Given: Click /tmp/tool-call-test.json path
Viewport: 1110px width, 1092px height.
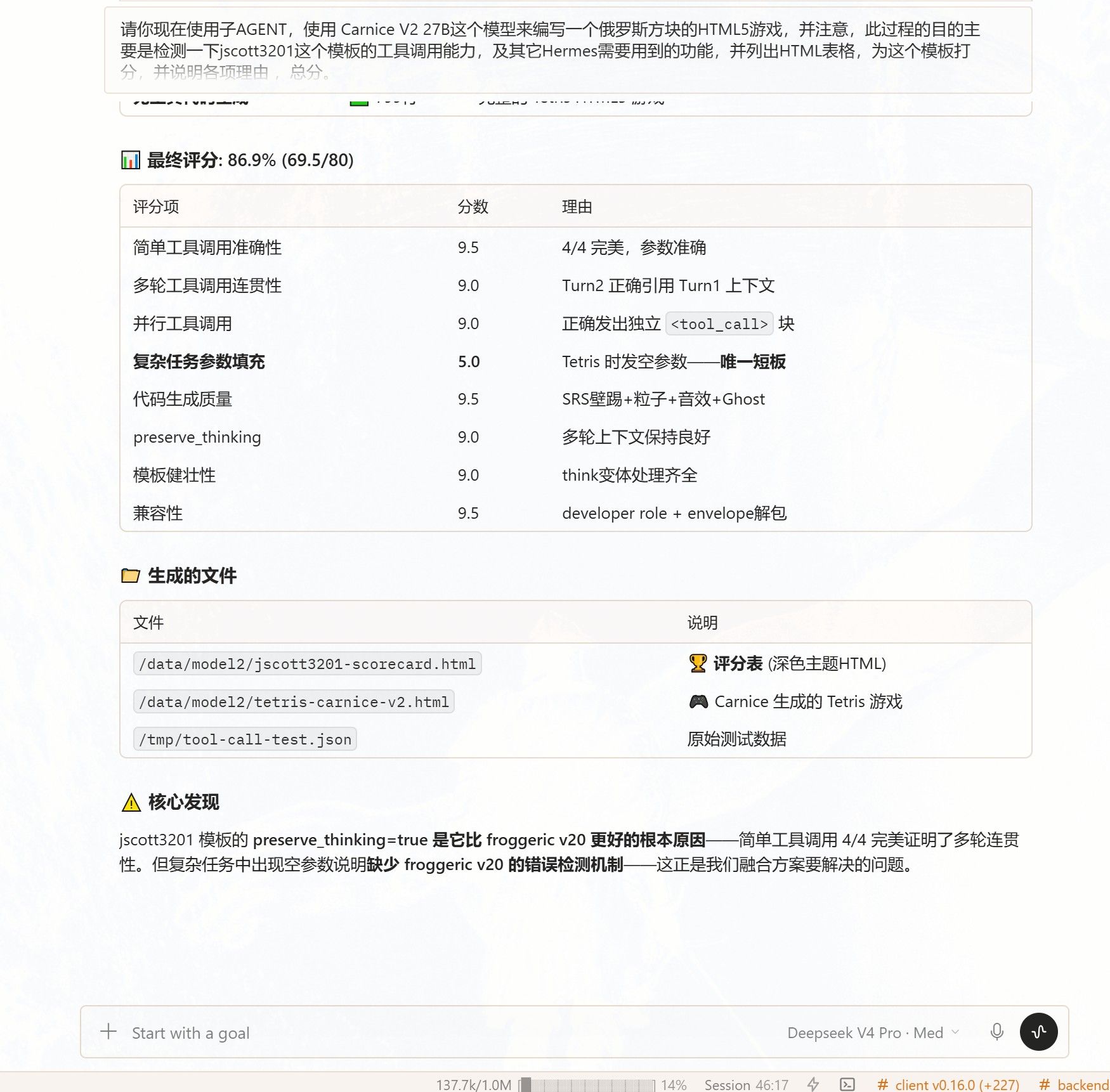Looking at the screenshot, I should tap(245, 739).
